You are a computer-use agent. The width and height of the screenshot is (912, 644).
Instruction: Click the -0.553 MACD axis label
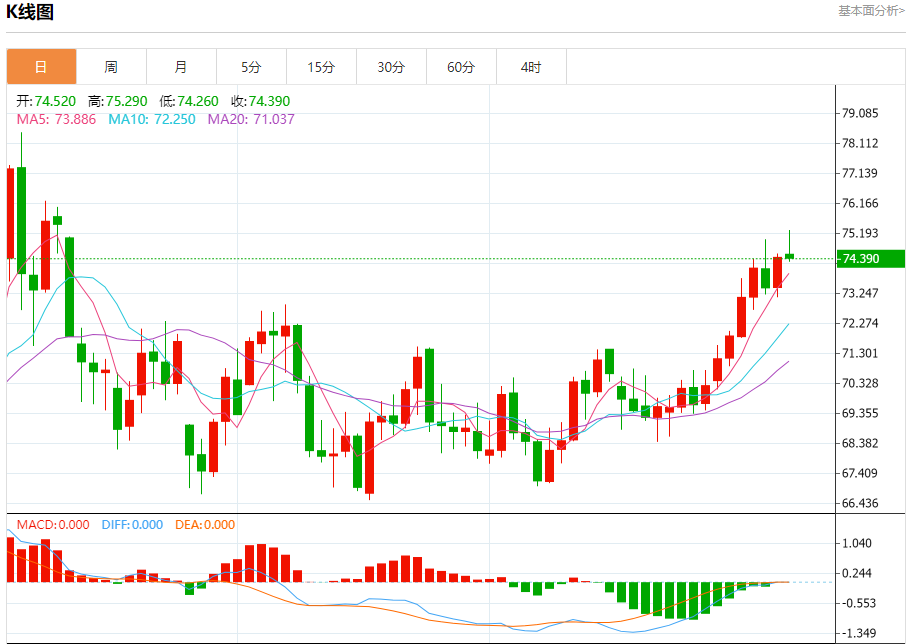pyautogui.click(x=856, y=603)
